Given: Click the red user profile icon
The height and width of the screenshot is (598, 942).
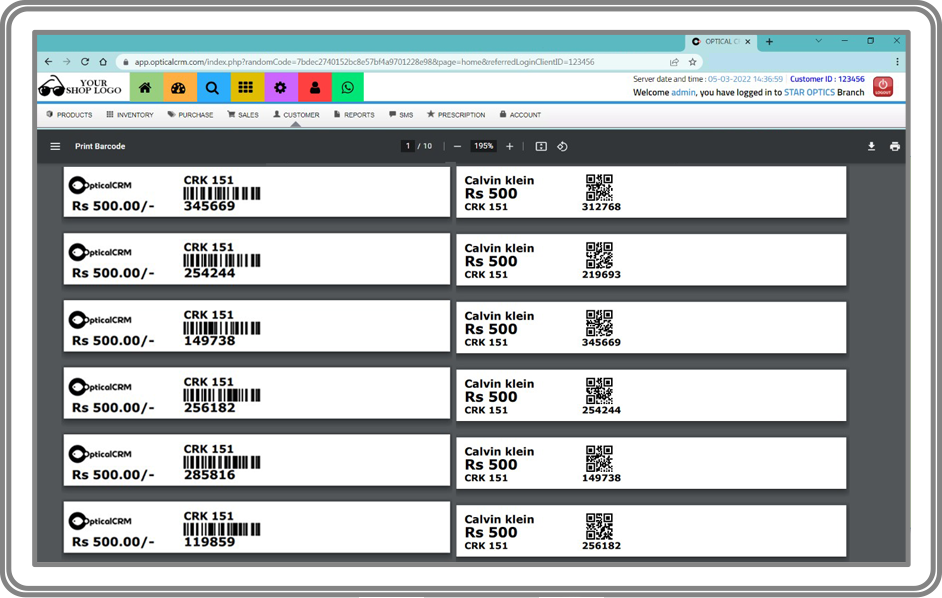Looking at the screenshot, I should pos(314,88).
